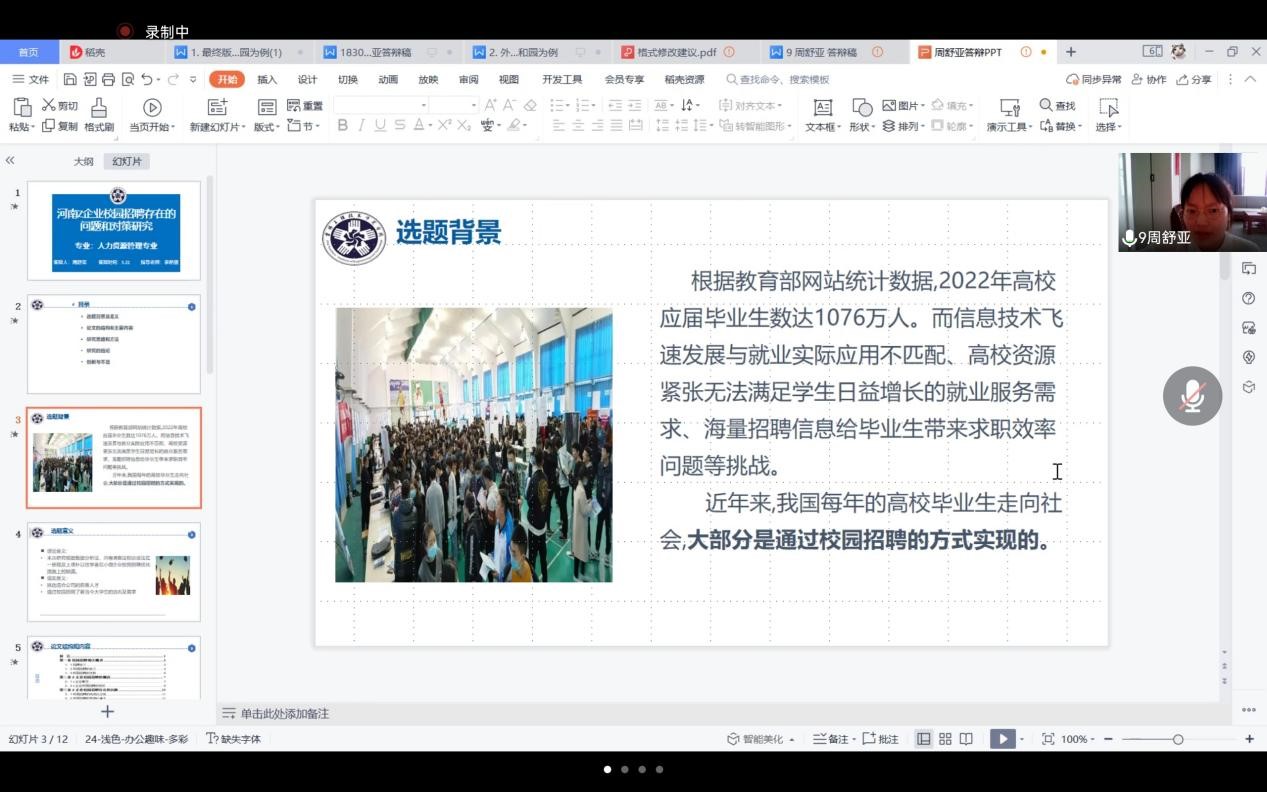Unmute the microphone in meeting overlay
Screen dimensions: 1267x792
[x=1192, y=396]
